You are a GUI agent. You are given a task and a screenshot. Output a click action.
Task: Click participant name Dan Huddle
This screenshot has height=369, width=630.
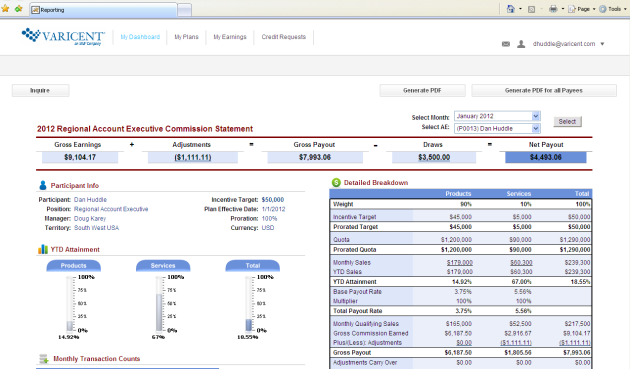(90, 200)
